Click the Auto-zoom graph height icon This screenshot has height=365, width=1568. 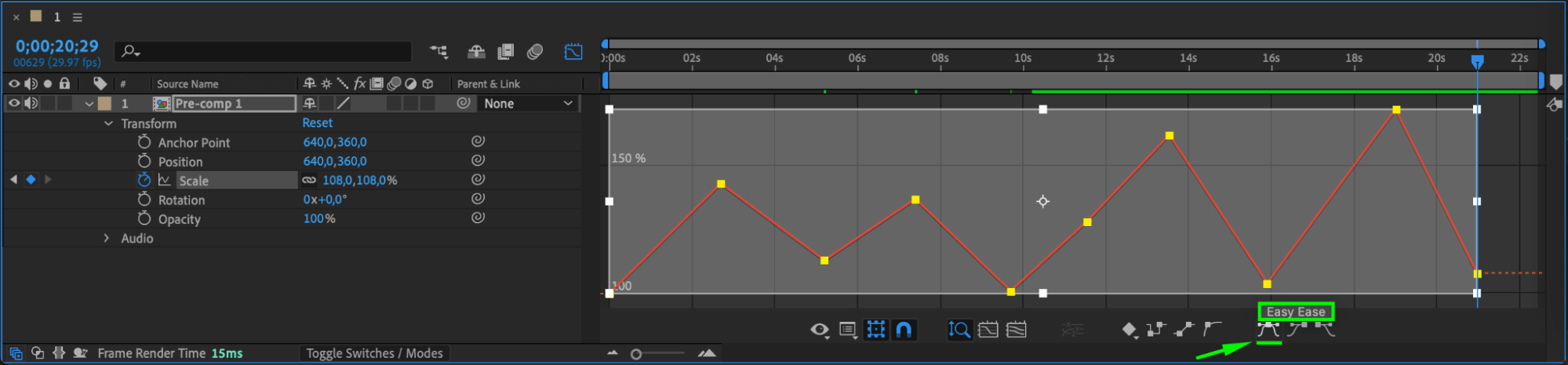click(959, 330)
